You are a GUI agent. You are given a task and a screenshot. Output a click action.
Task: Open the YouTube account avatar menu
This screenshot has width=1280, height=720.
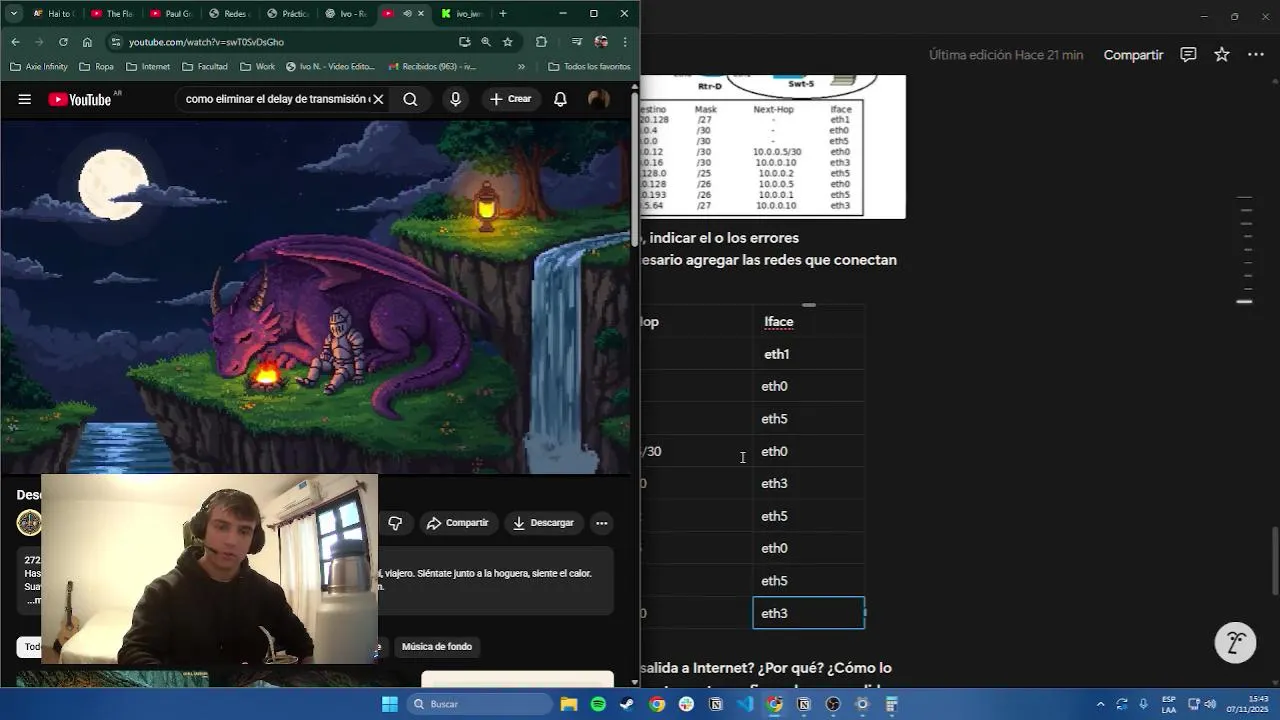599,99
